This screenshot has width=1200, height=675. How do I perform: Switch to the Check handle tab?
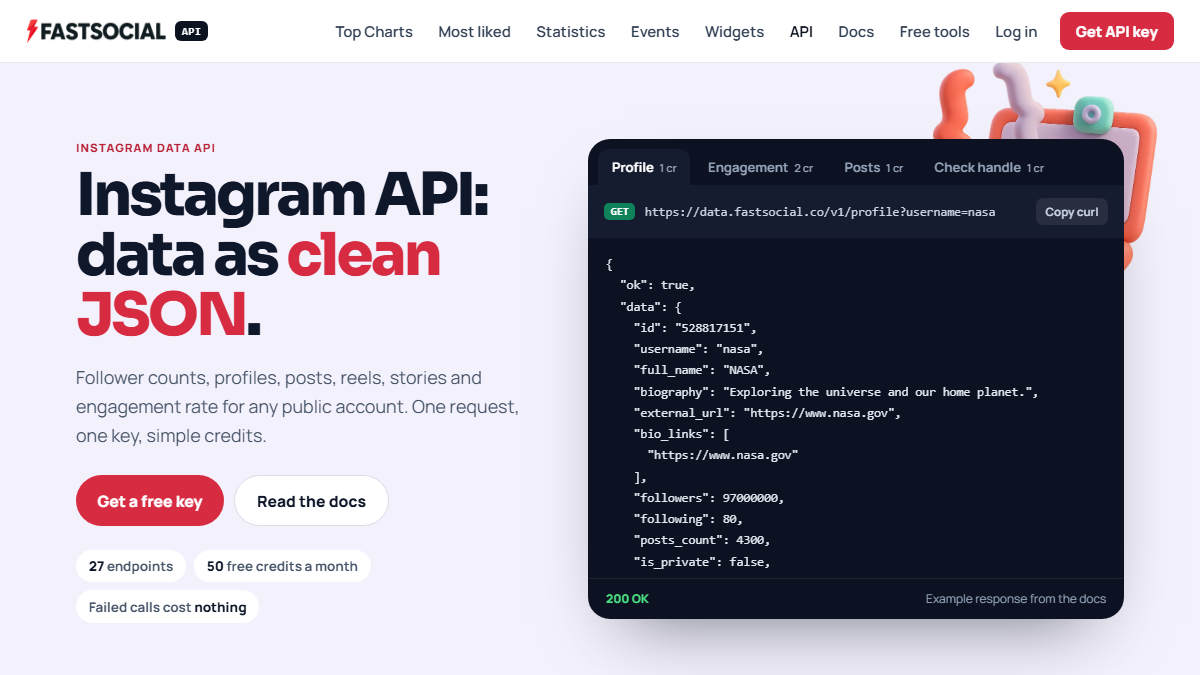988,167
